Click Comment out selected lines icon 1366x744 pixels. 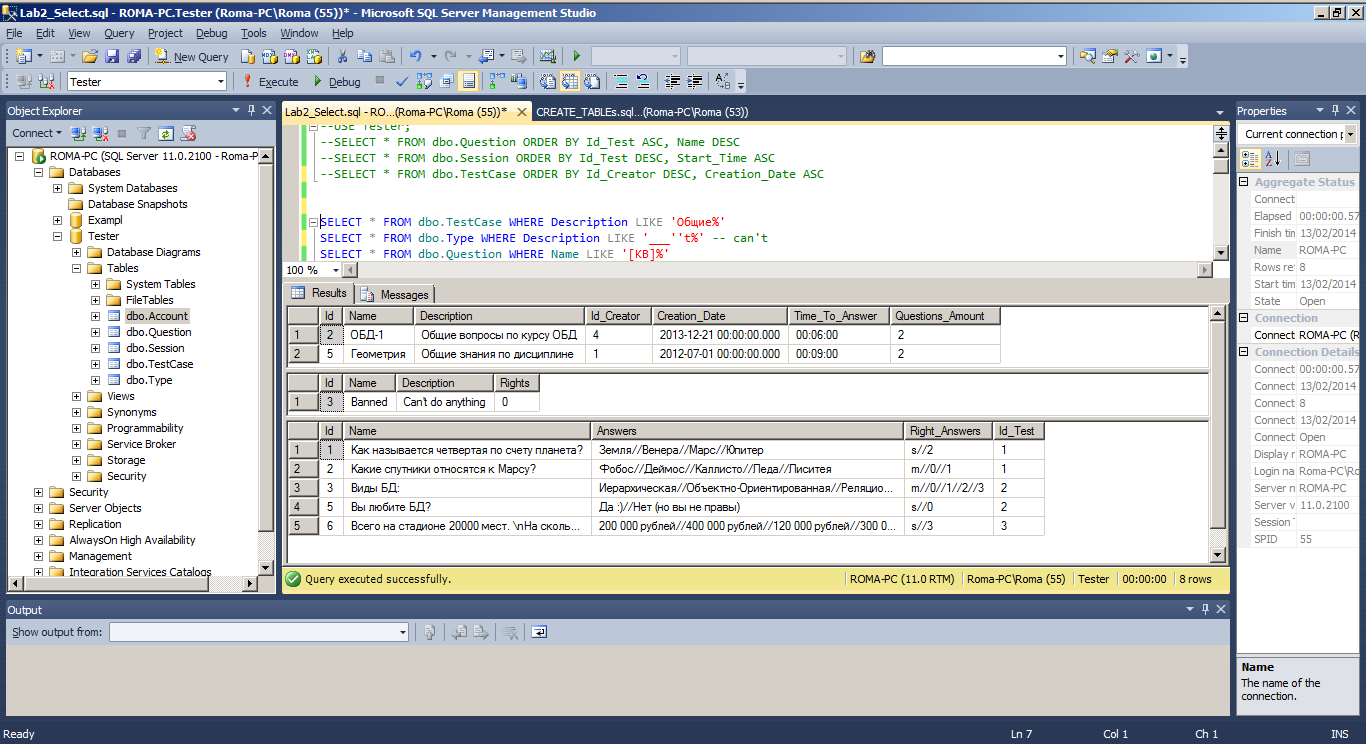(x=621, y=82)
